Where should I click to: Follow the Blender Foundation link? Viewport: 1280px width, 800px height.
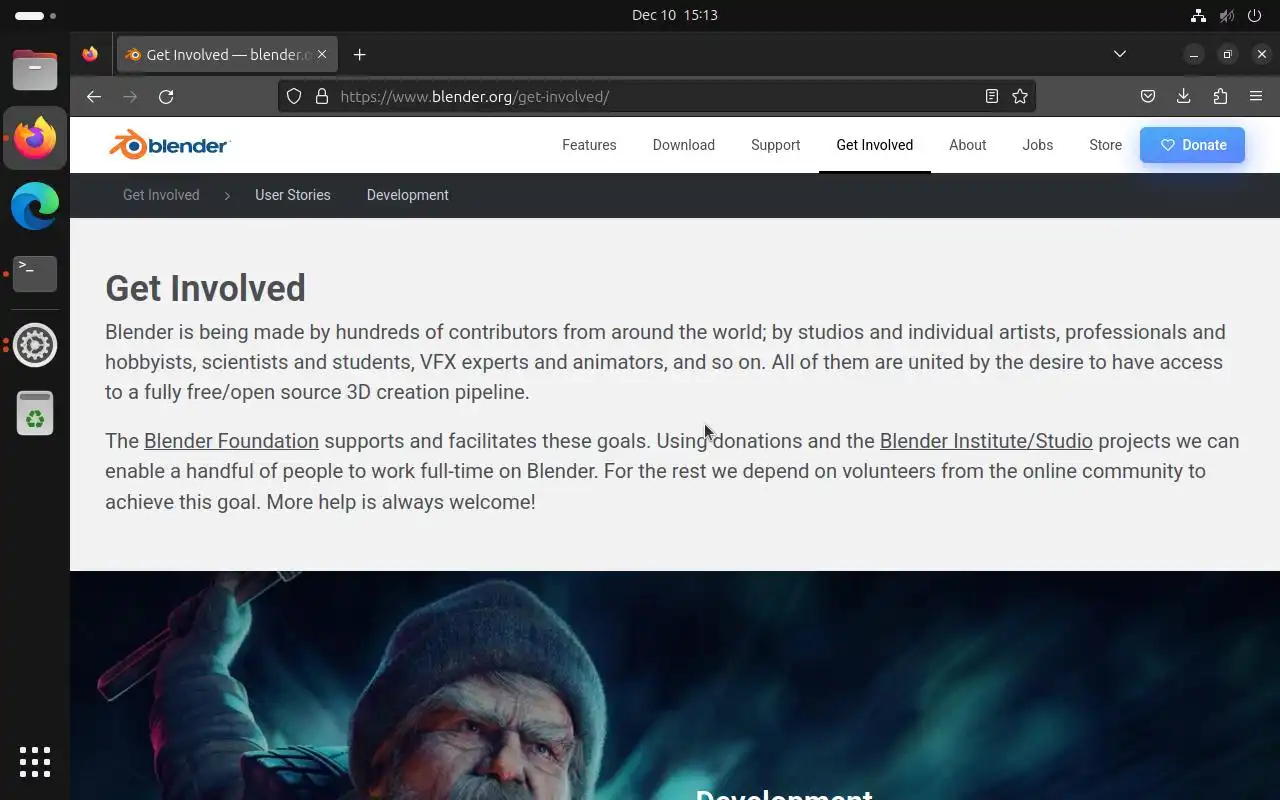coord(231,441)
